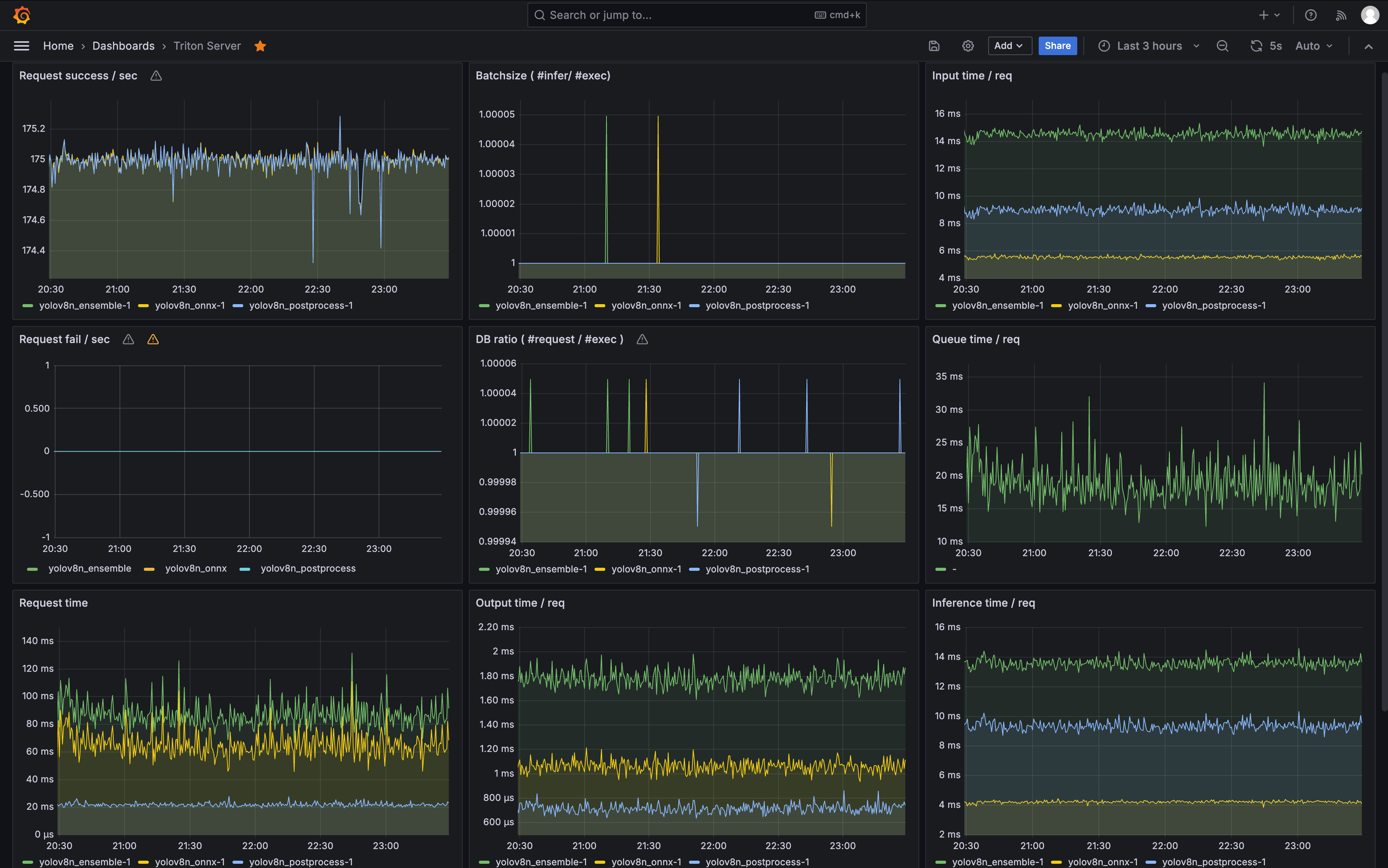This screenshot has height=868, width=1388.
Task: Click the orange warning icon on Request fail panel
Action: (x=153, y=339)
